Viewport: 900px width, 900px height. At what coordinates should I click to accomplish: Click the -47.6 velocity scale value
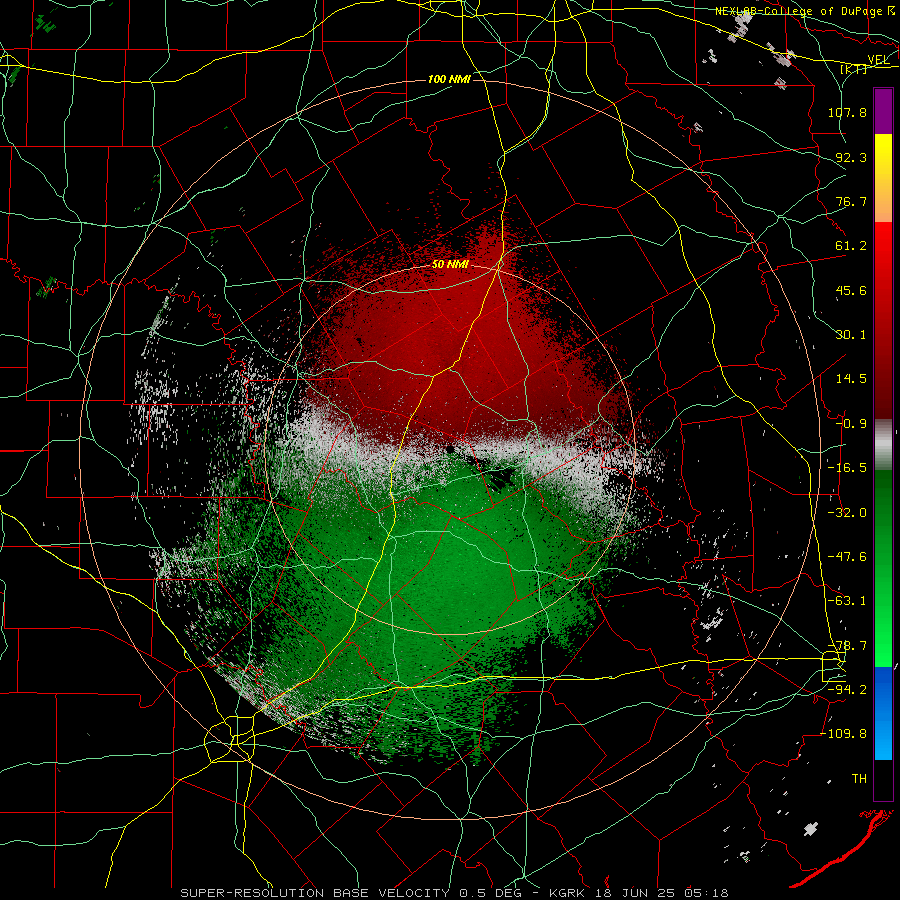tap(847, 557)
